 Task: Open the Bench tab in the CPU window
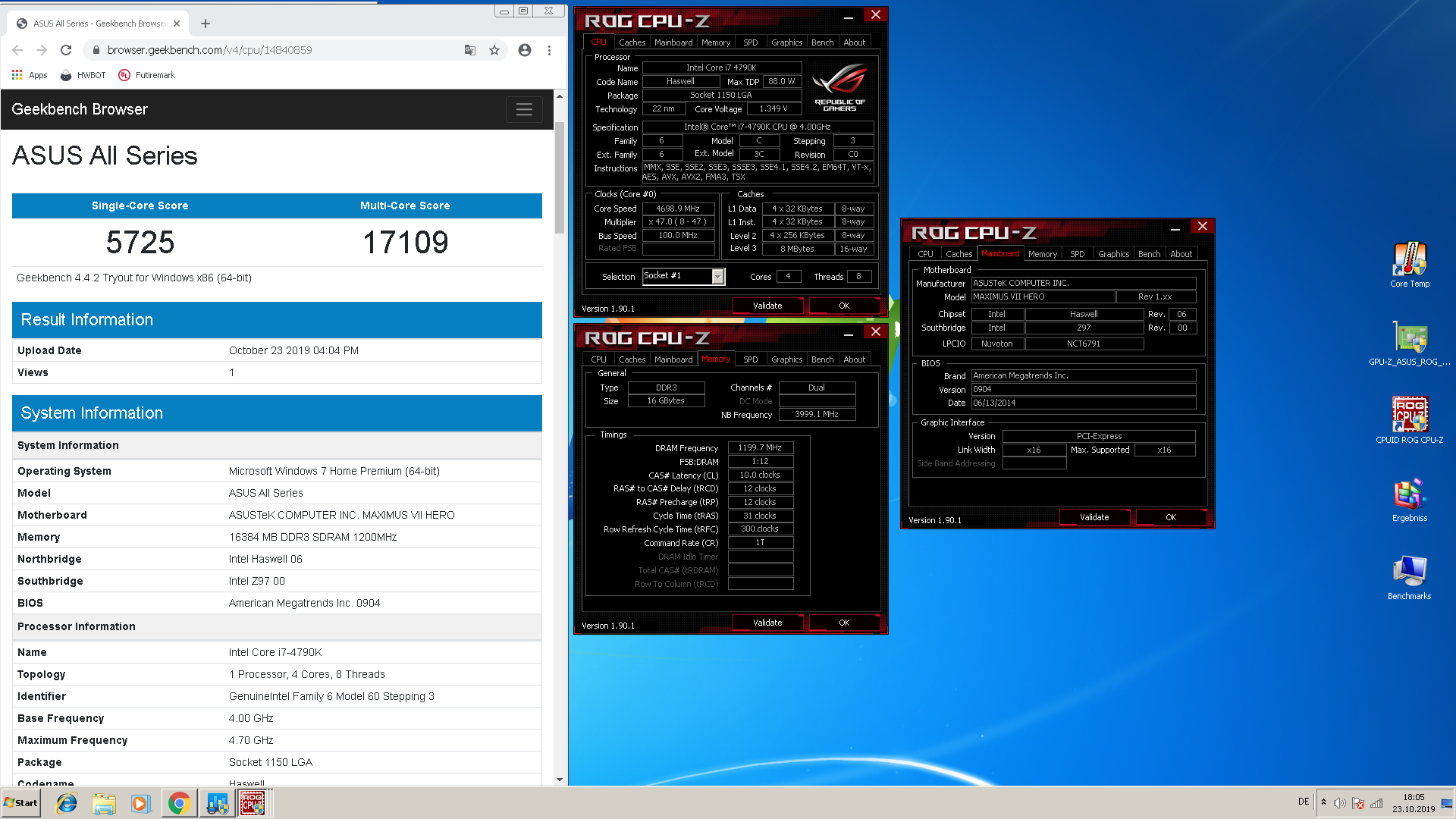tap(822, 42)
